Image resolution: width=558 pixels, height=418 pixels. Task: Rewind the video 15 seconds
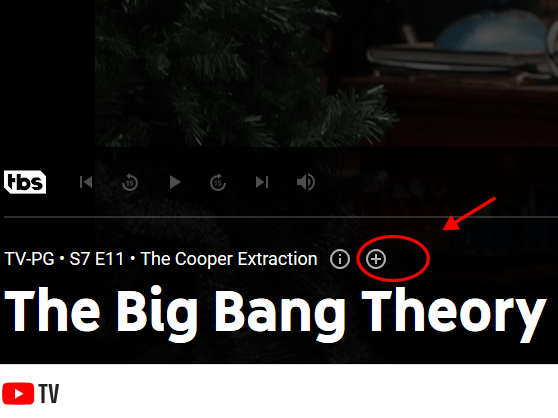pyautogui.click(x=130, y=182)
